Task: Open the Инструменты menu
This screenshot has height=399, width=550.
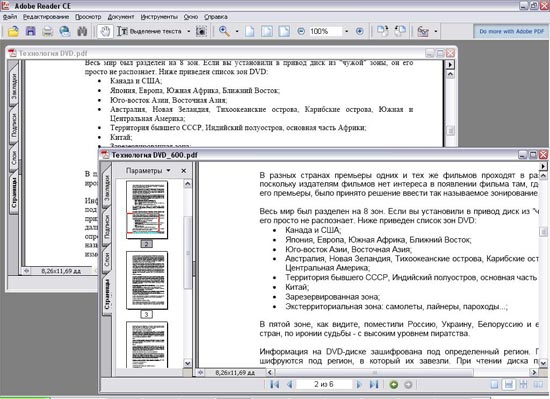Action: pos(159,17)
